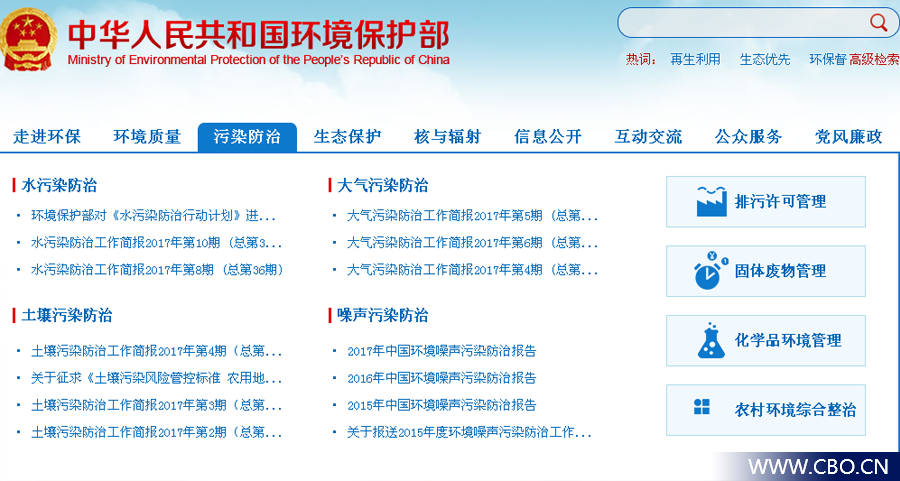Open the 土壤污染防治 section heading

tap(67, 316)
